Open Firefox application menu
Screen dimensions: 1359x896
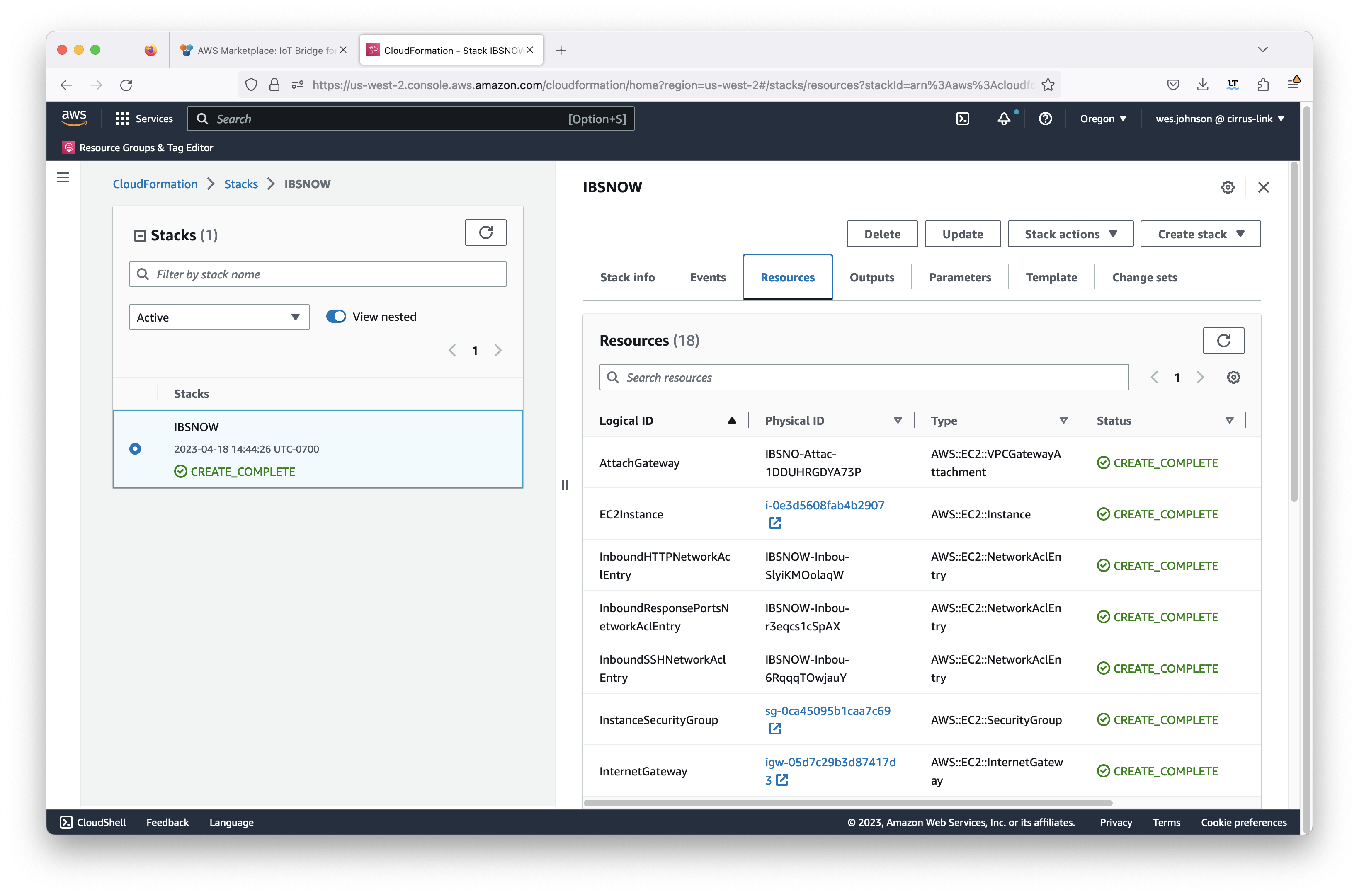1293,84
